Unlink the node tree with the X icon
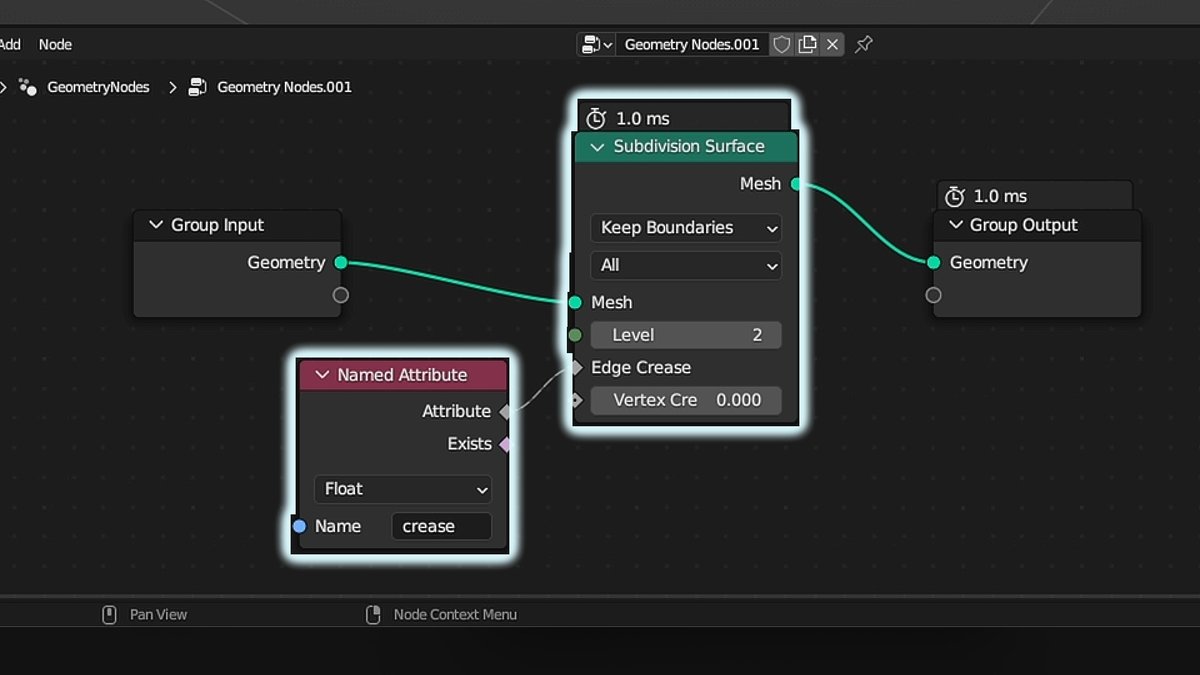The height and width of the screenshot is (675, 1200). 833,44
